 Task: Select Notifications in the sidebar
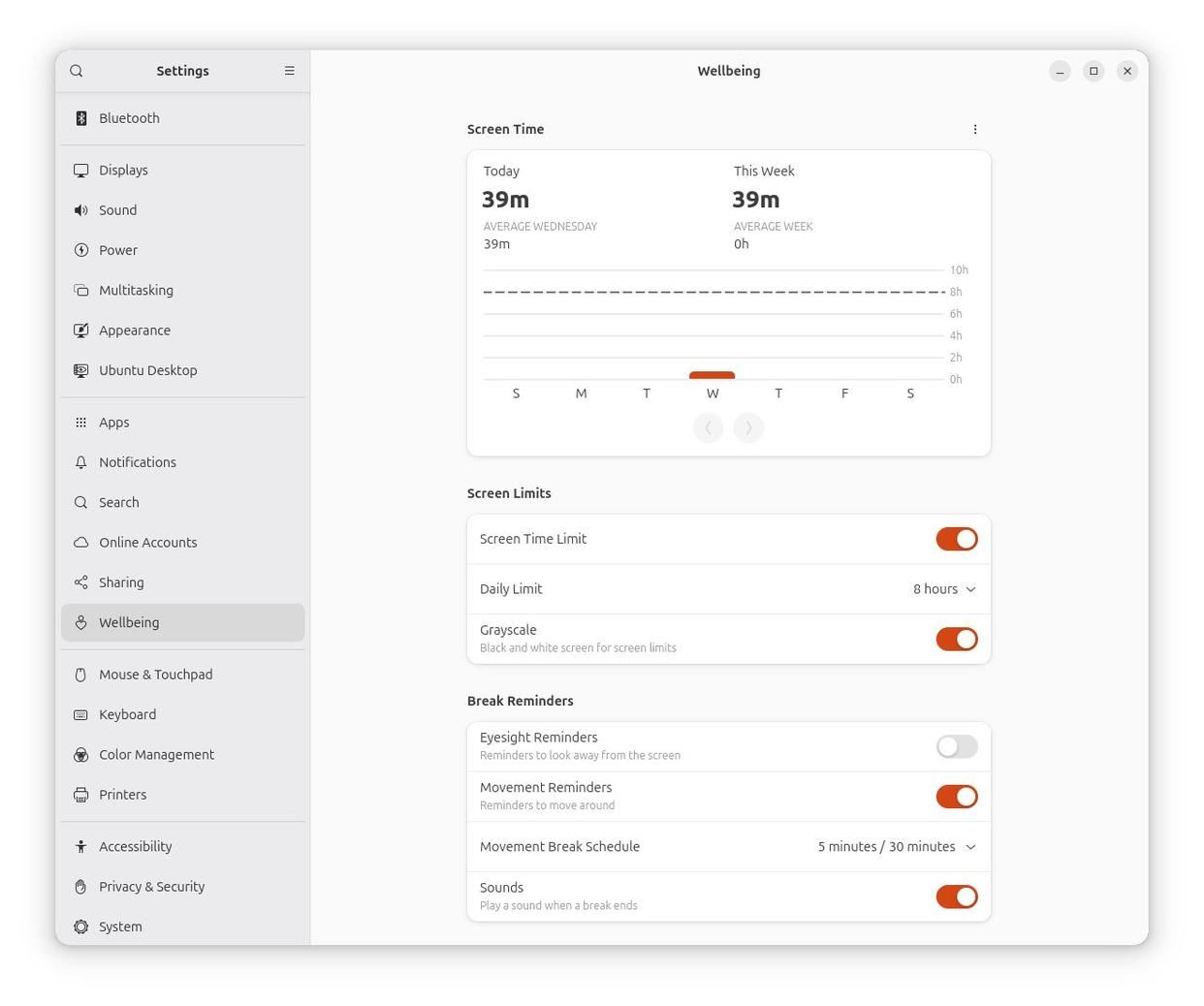tap(183, 462)
